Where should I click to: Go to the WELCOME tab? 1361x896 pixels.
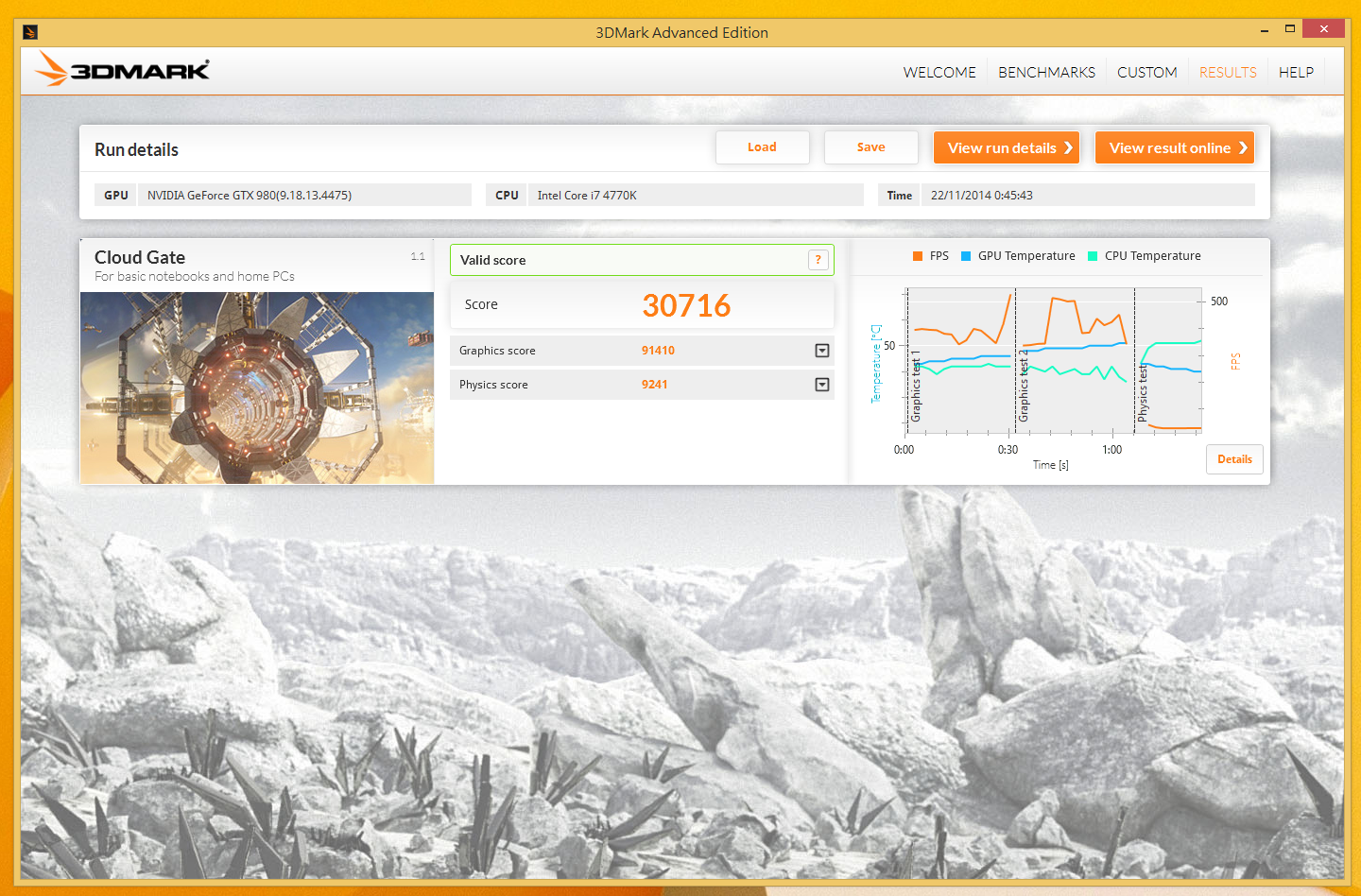click(939, 72)
